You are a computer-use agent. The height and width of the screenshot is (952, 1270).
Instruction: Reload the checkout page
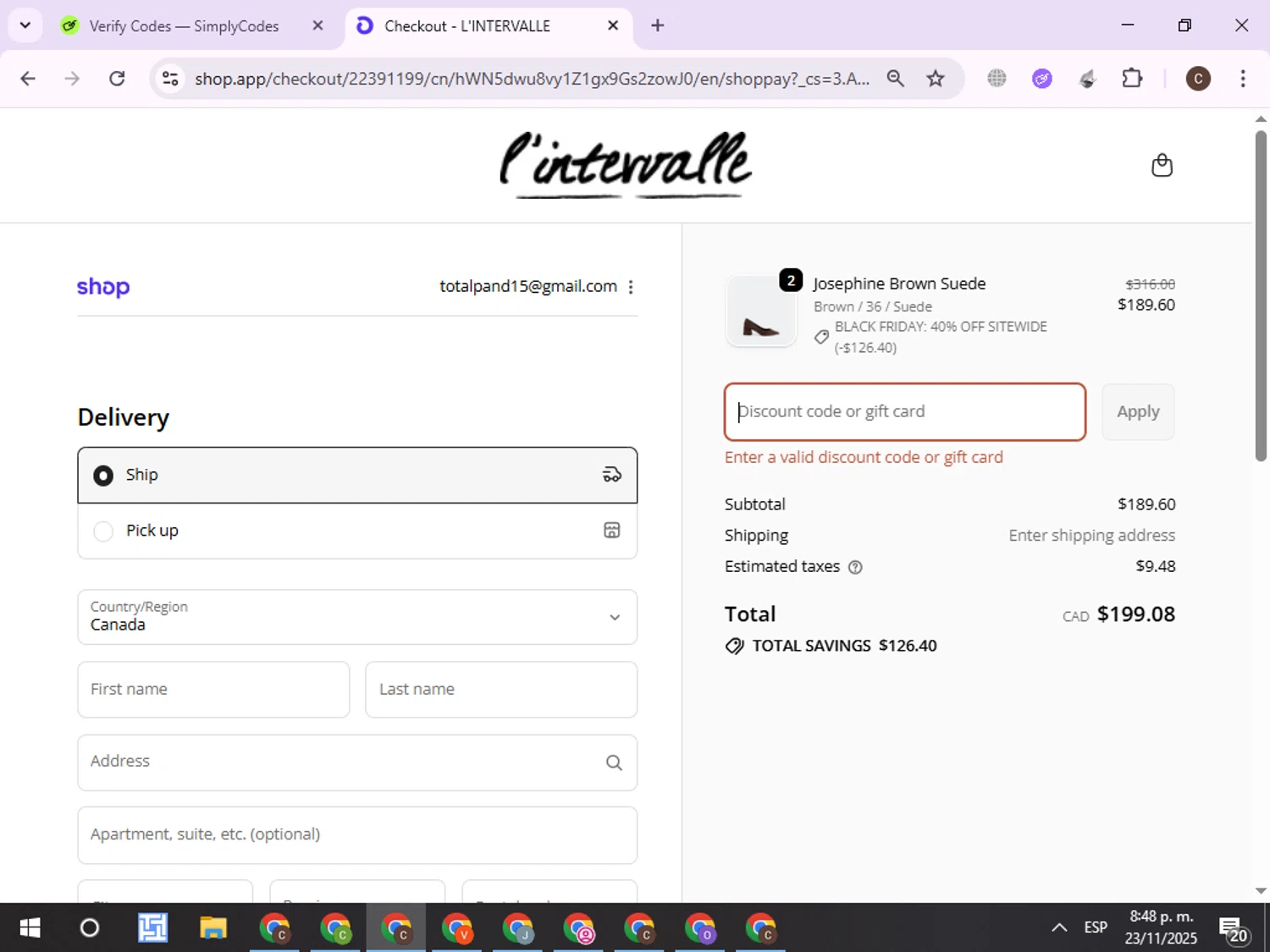(117, 79)
